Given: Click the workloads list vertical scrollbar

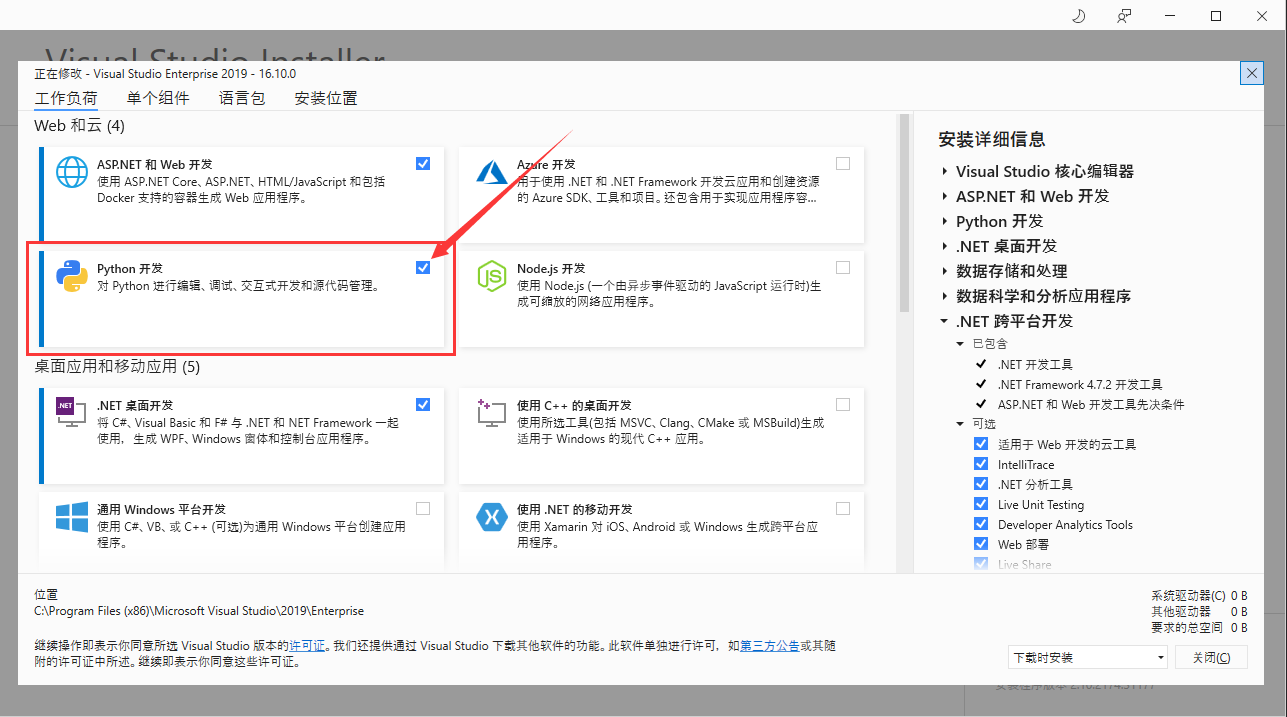Looking at the screenshot, I should tap(904, 213).
